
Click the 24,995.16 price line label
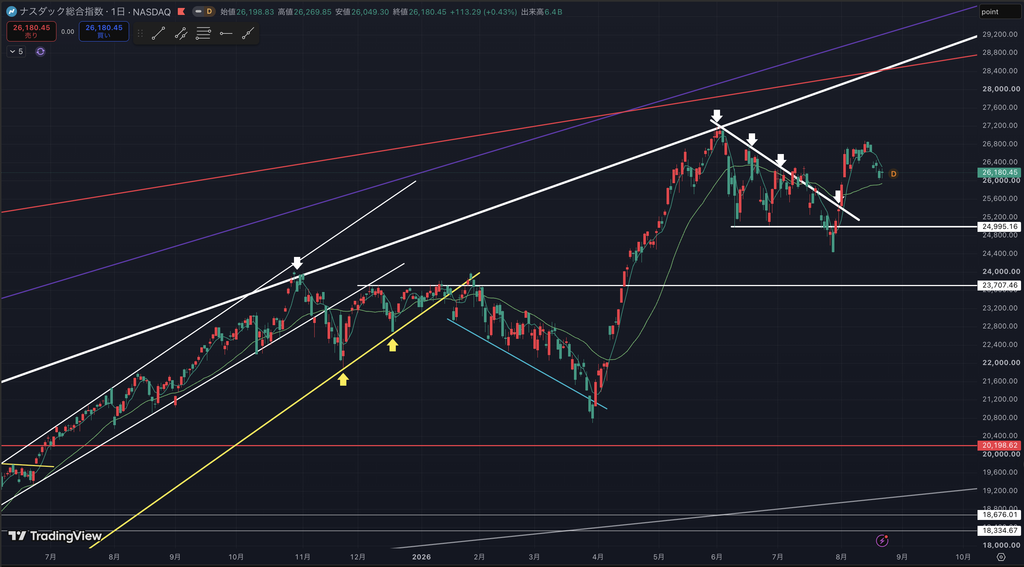[999, 227]
